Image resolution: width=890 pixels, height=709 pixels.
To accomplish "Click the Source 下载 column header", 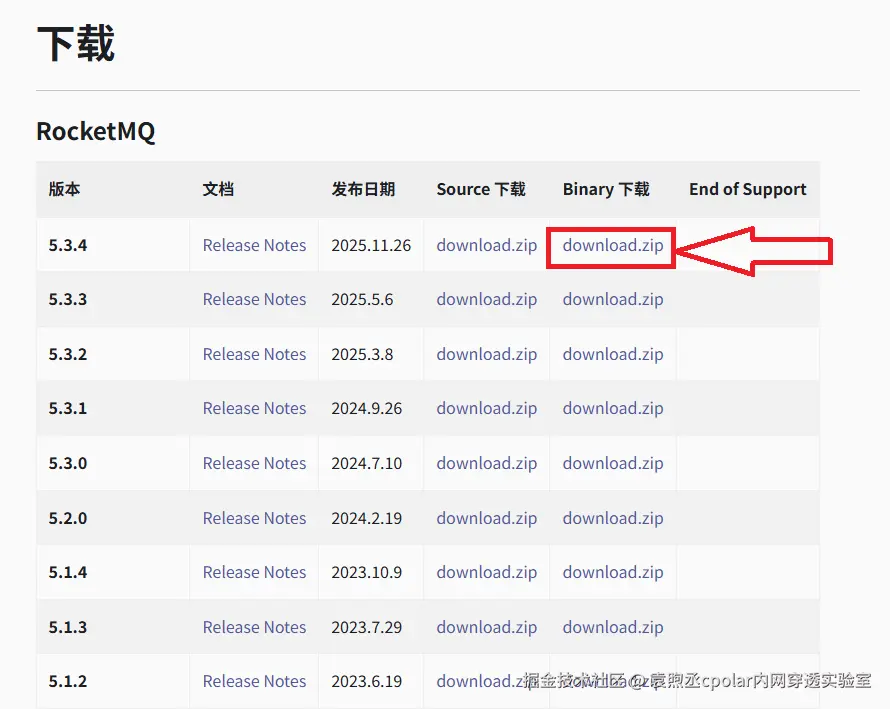I will (x=481, y=189).
